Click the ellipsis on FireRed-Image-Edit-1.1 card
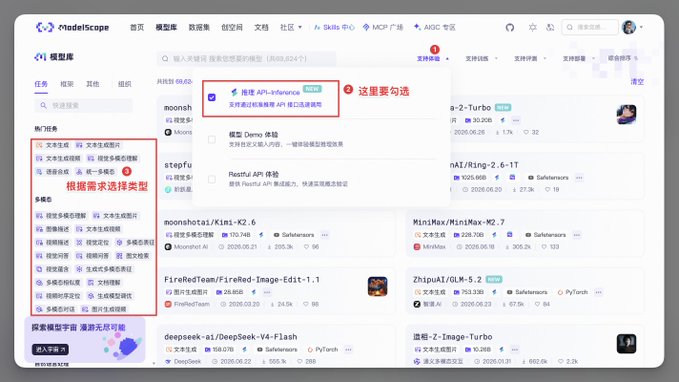Viewport: 679px width, 382px height. [267, 292]
